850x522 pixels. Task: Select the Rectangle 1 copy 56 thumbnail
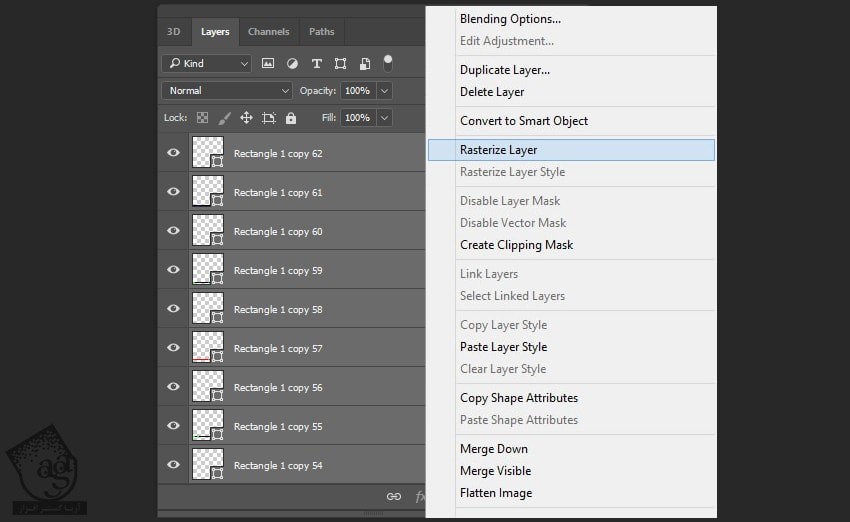[x=207, y=387]
